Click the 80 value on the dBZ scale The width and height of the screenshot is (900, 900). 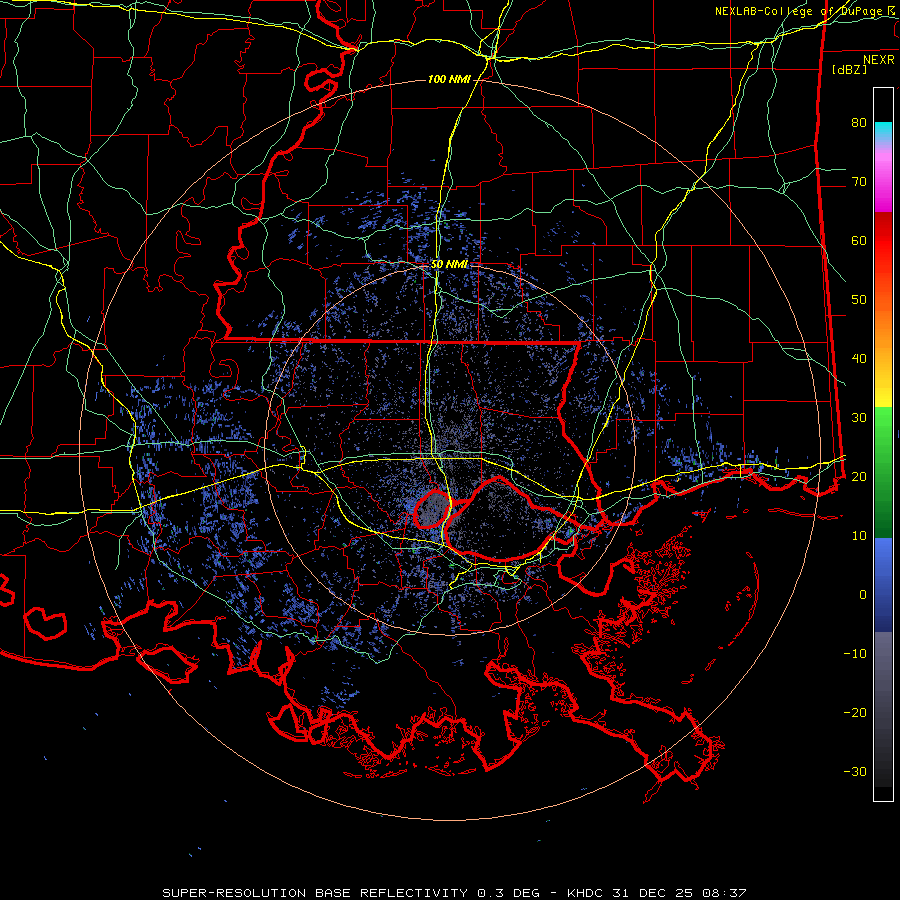(x=859, y=123)
